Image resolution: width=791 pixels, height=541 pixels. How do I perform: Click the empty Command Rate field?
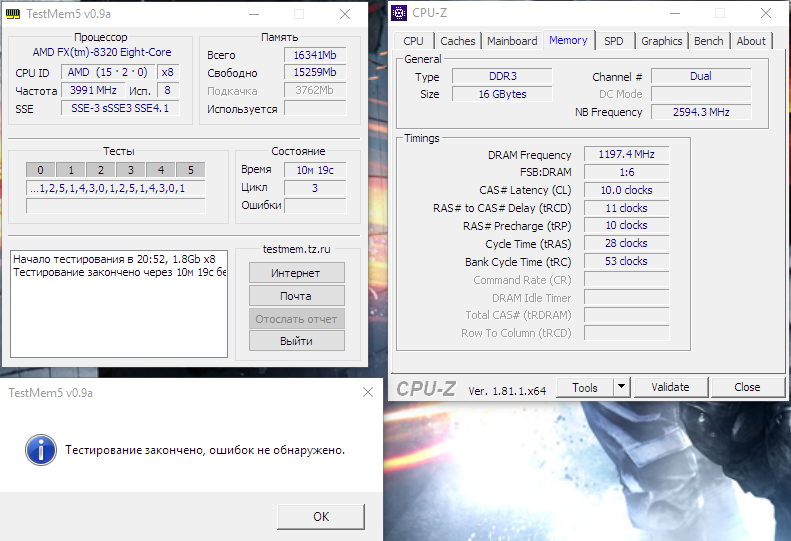click(627, 280)
